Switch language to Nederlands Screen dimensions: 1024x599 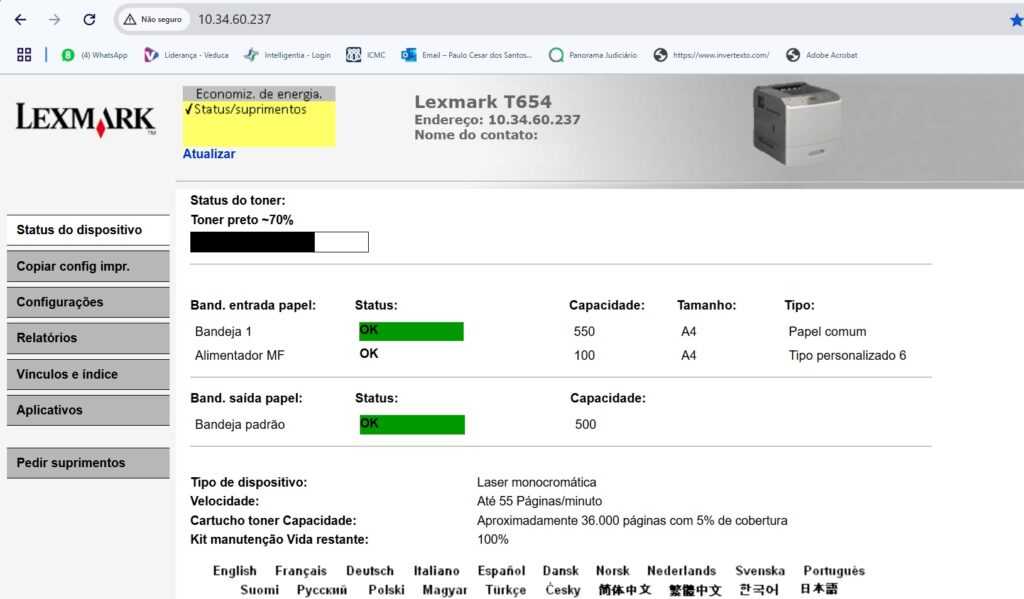click(x=682, y=571)
